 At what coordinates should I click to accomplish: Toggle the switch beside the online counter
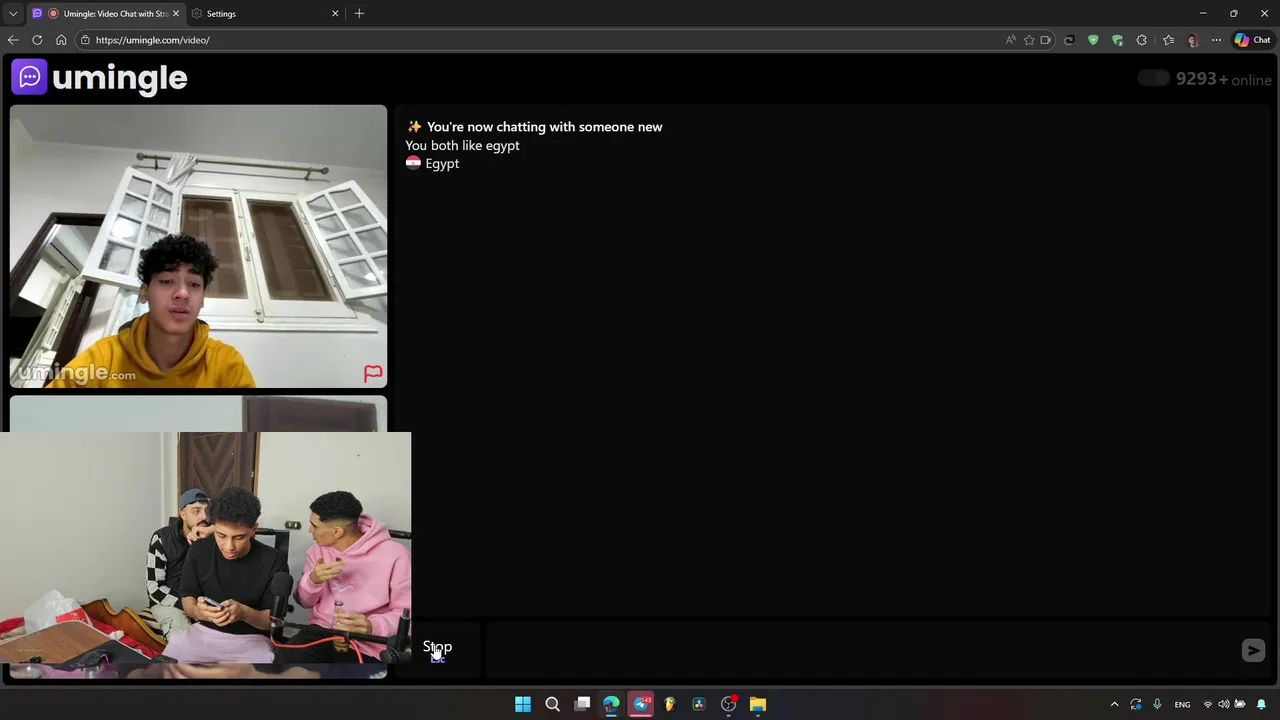pos(1153,78)
